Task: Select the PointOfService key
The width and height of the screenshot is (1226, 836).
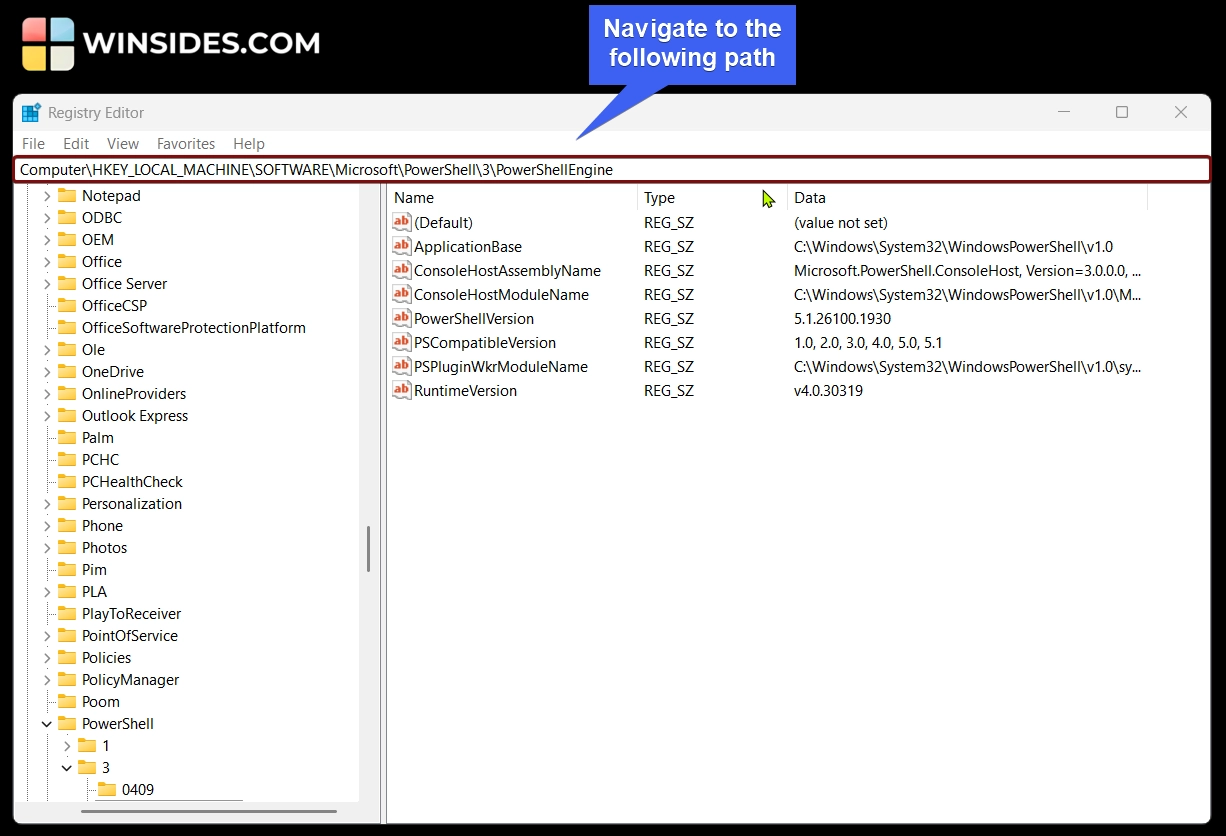Action: coord(130,635)
